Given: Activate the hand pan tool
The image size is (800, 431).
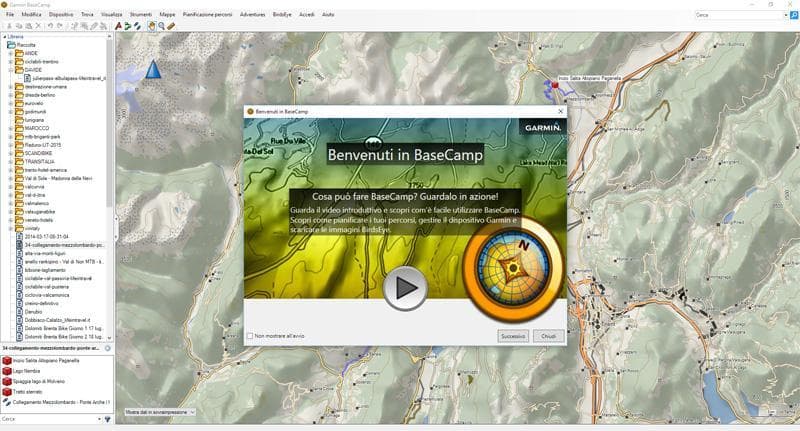Looking at the screenshot, I should pos(152,26).
